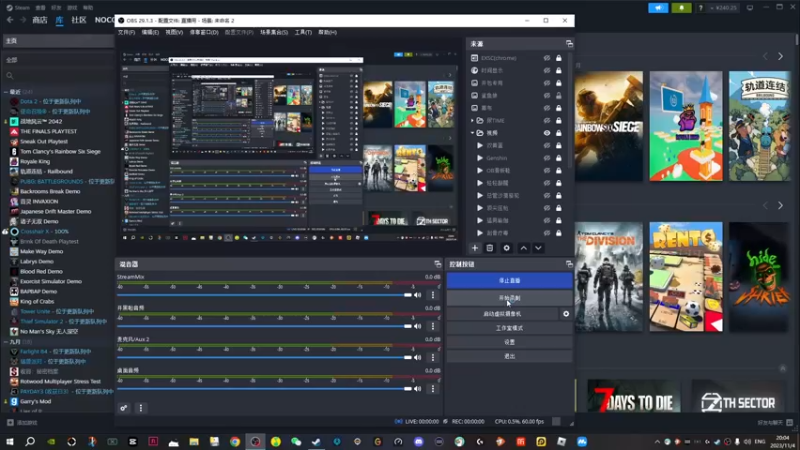800x450 pixels.
Task: Toggle visibility of source below Genshin
Action: [546, 170]
